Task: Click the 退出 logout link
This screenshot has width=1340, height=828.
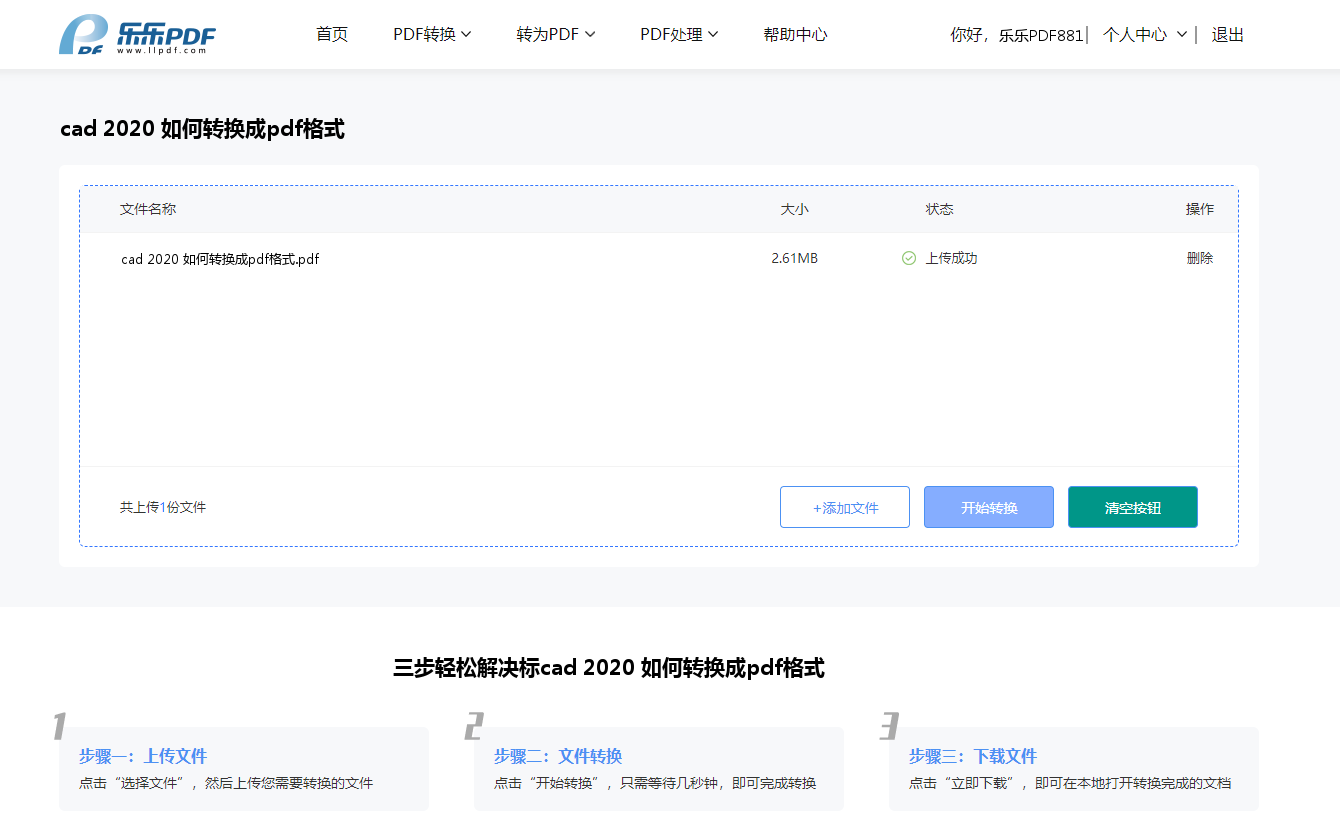Action: click(1228, 34)
